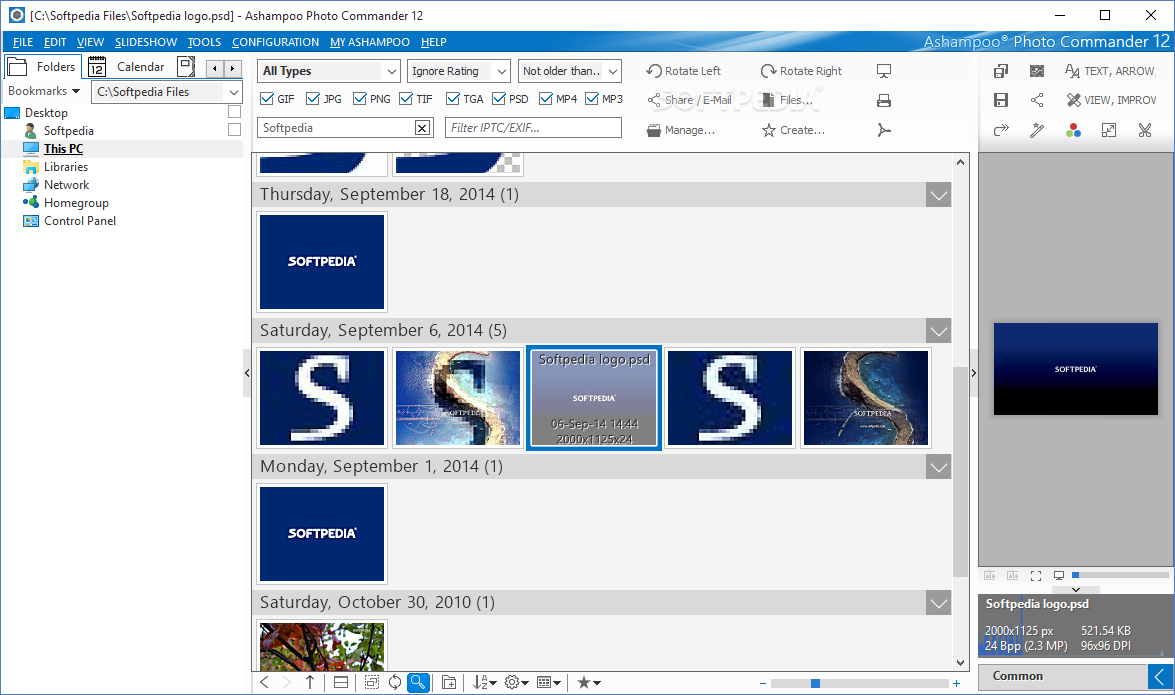Click the Rotate Left button
The width and height of the screenshot is (1175, 695).
pos(683,71)
